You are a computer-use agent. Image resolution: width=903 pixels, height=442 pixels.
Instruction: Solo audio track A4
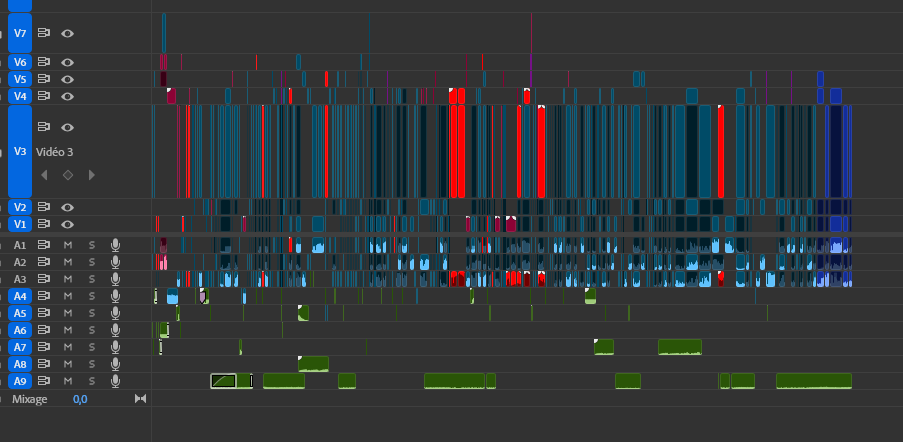click(x=92, y=296)
